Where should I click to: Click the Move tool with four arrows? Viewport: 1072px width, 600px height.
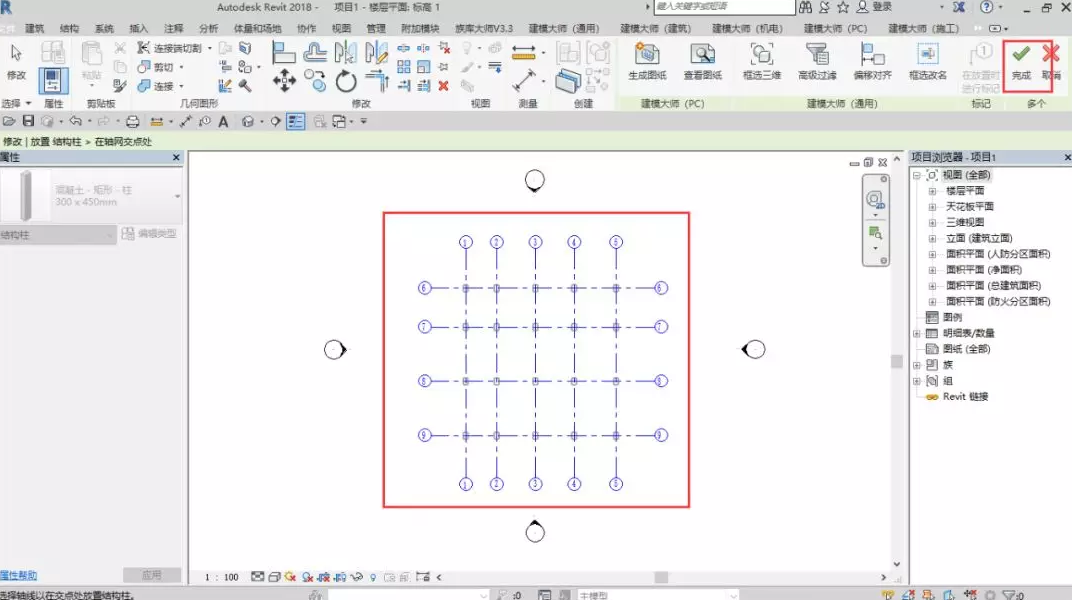click(x=284, y=81)
